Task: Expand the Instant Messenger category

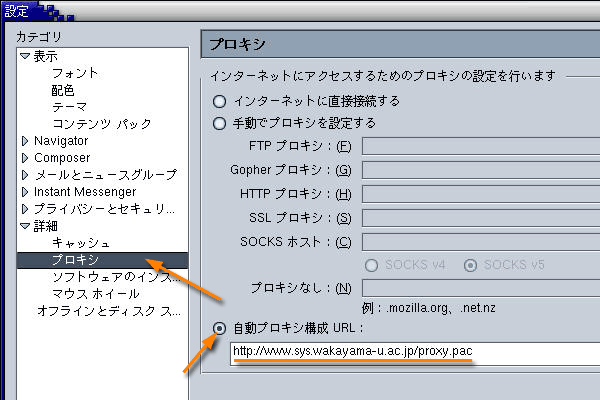Action: pyautogui.click(x=25, y=192)
